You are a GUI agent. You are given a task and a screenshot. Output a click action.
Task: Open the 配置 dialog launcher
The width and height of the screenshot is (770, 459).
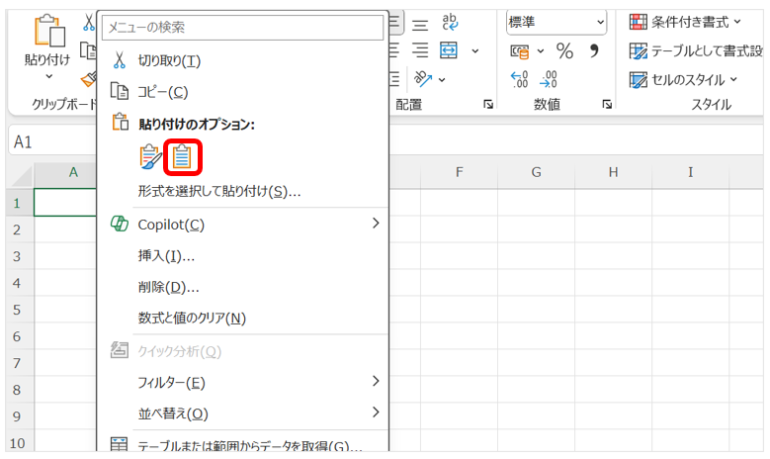click(488, 104)
